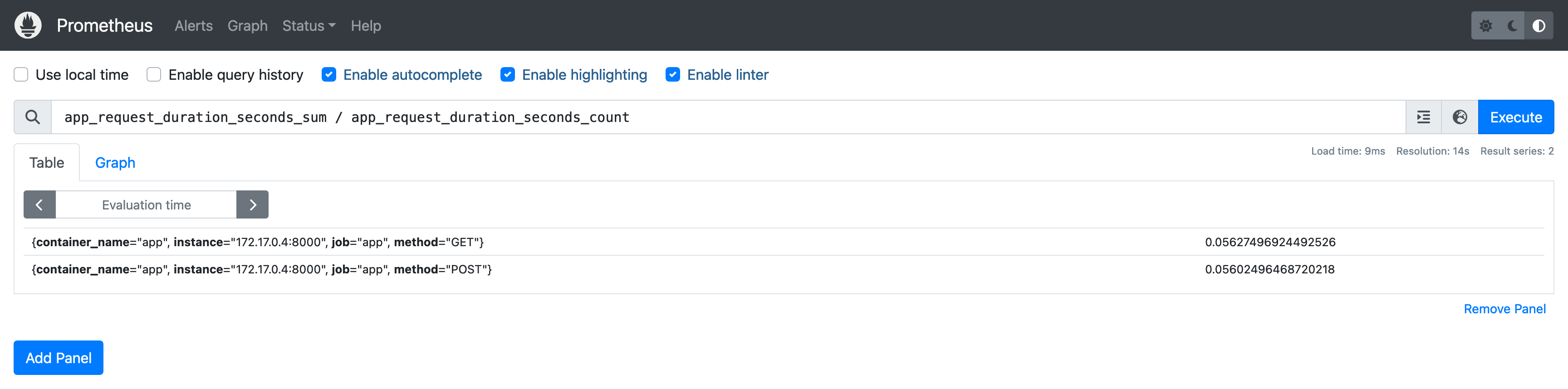Check Enable query history
The image size is (1568, 389).
(x=154, y=75)
